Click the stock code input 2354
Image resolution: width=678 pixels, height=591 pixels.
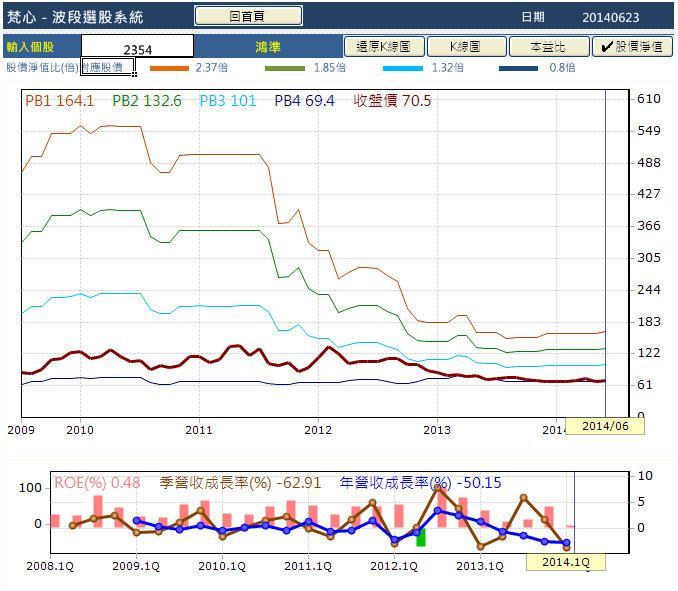click(137, 48)
